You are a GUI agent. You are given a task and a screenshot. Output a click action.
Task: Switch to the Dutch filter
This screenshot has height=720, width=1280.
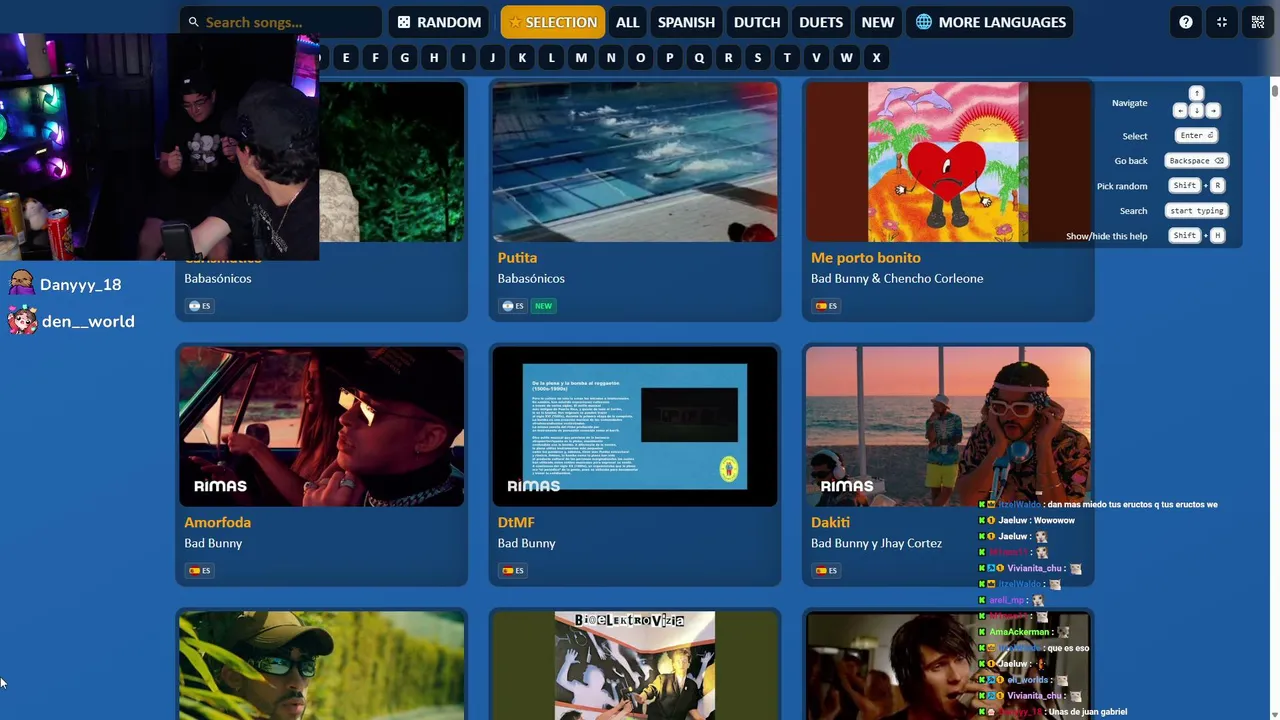(757, 22)
